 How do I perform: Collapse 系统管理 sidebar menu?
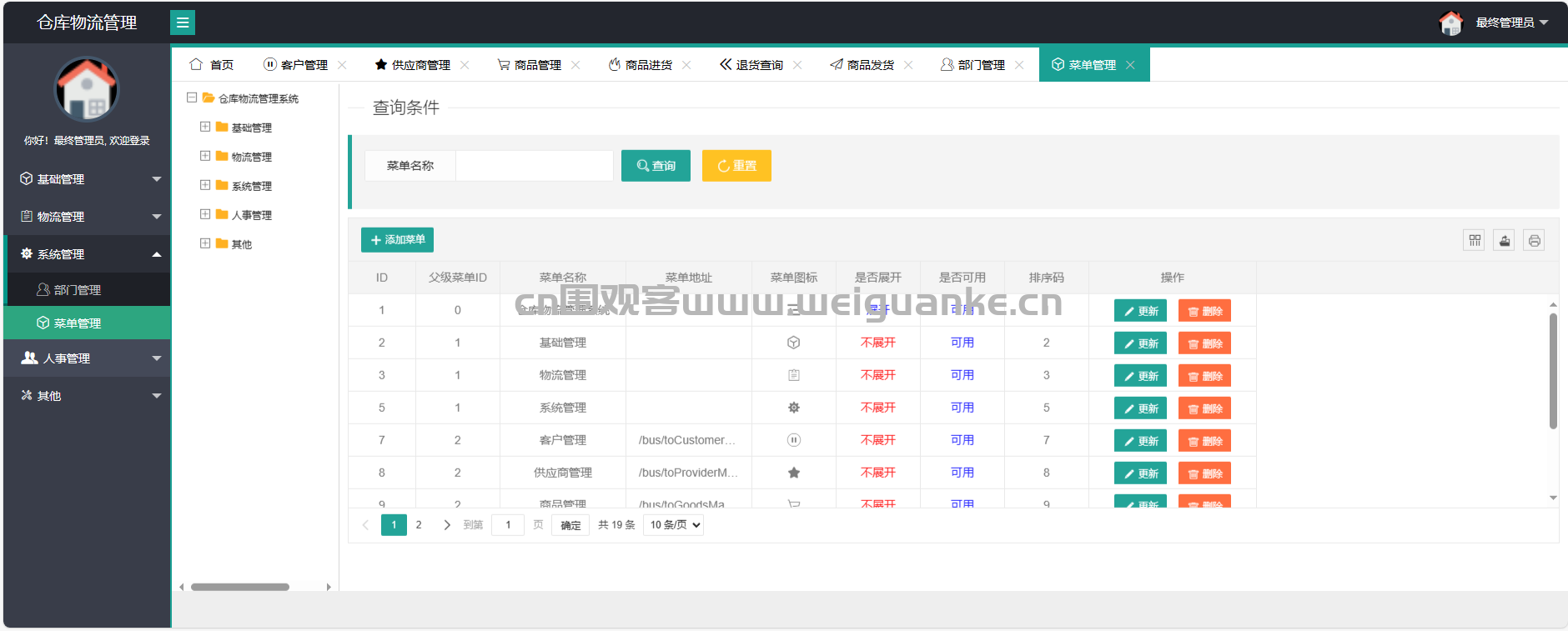(87, 254)
